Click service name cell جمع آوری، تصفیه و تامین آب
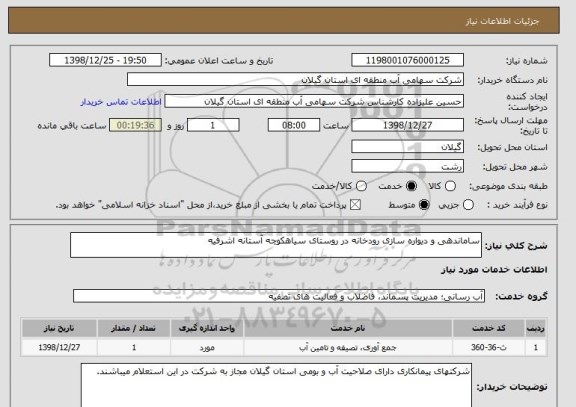 (x=348, y=347)
